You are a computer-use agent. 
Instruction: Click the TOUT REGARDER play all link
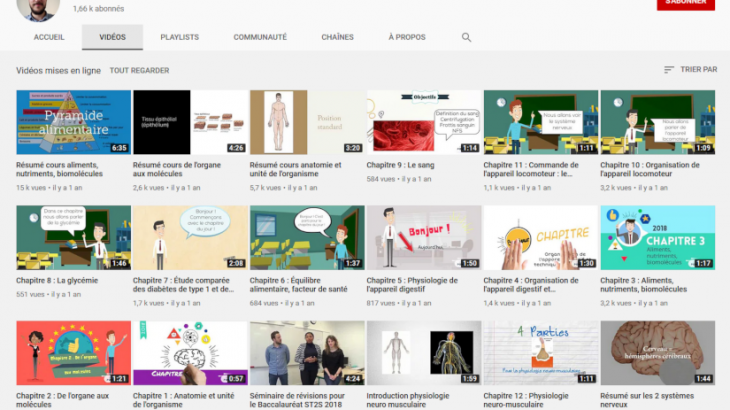tap(139, 71)
